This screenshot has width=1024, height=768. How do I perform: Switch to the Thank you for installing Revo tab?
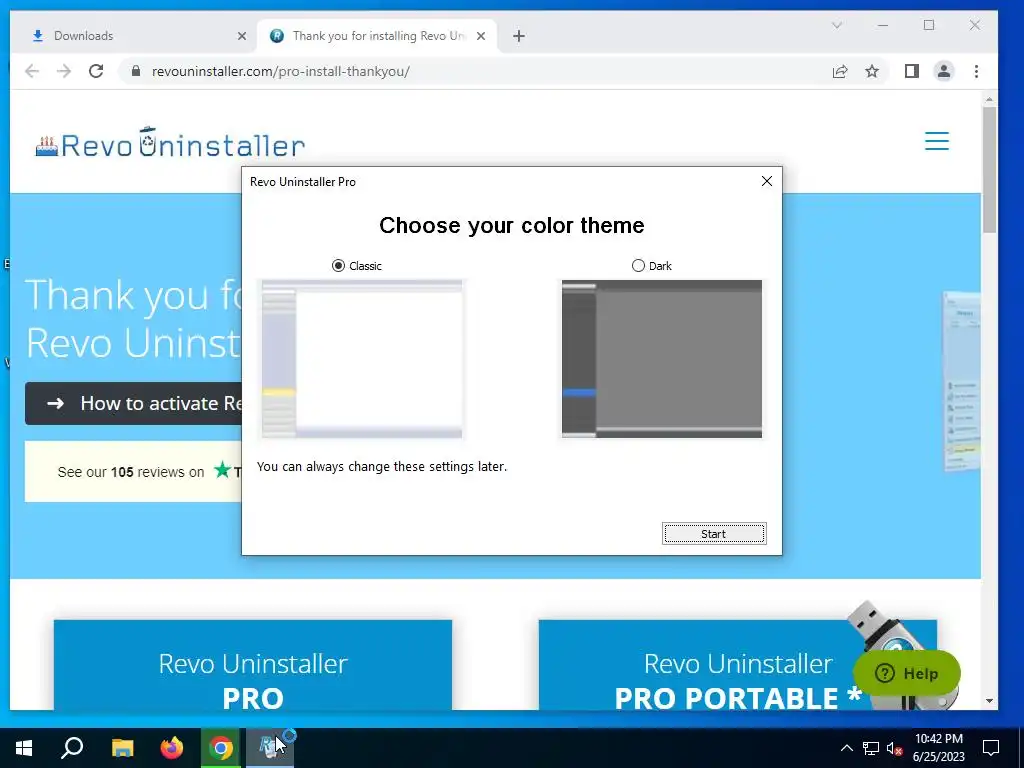[x=377, y=36]
